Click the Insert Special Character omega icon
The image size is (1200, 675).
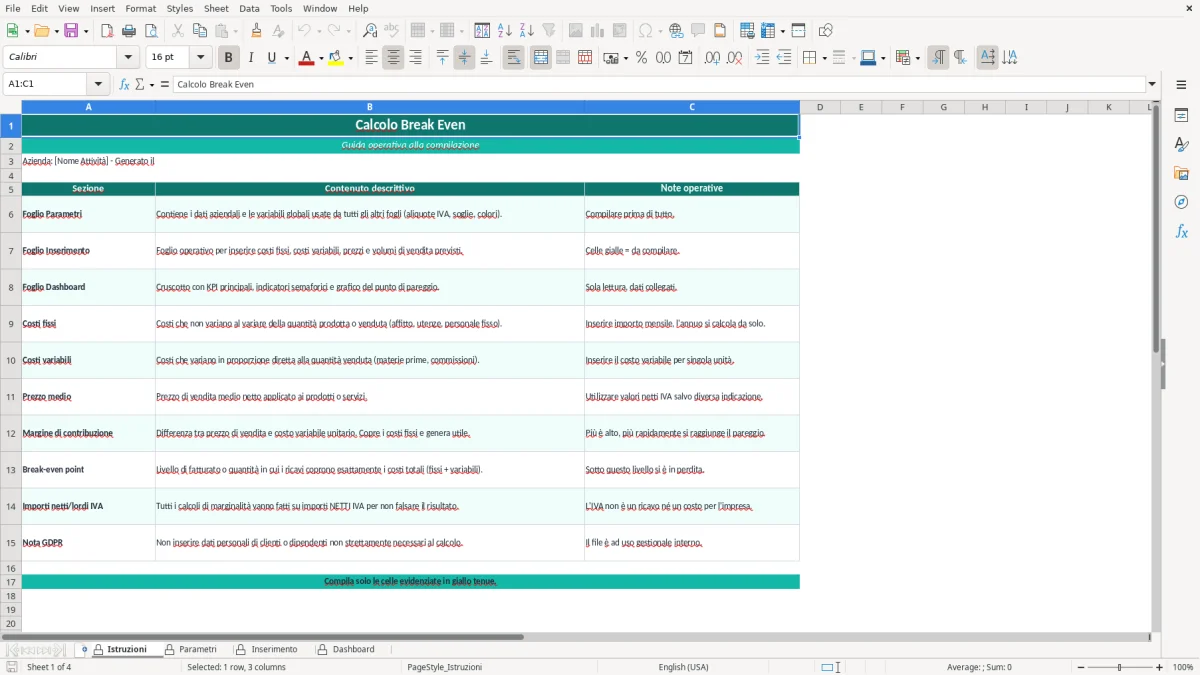tap(645, 31)
